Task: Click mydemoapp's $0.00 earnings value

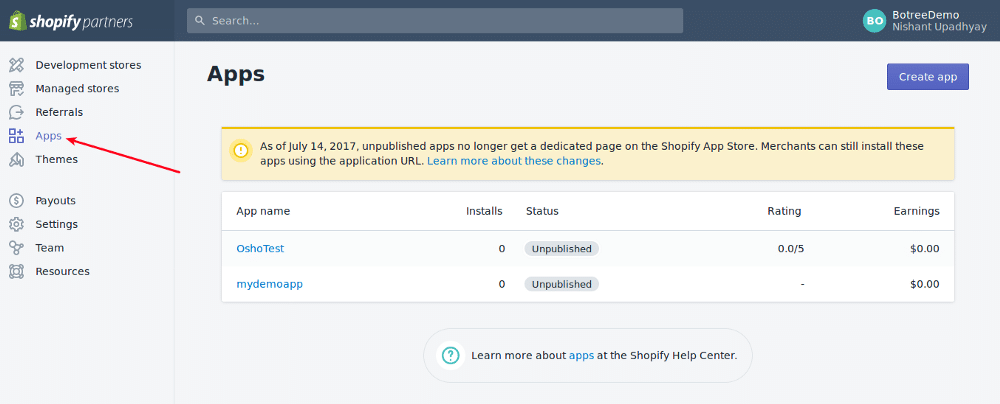Action: click(x=925, y=285)
